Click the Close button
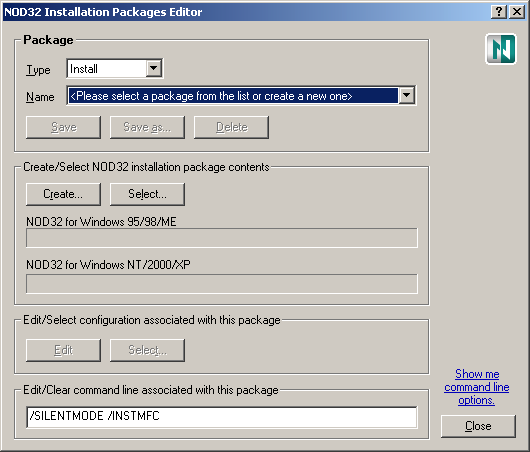The height and width of the screenshot is (452, 530). click(x=478, y=426)
